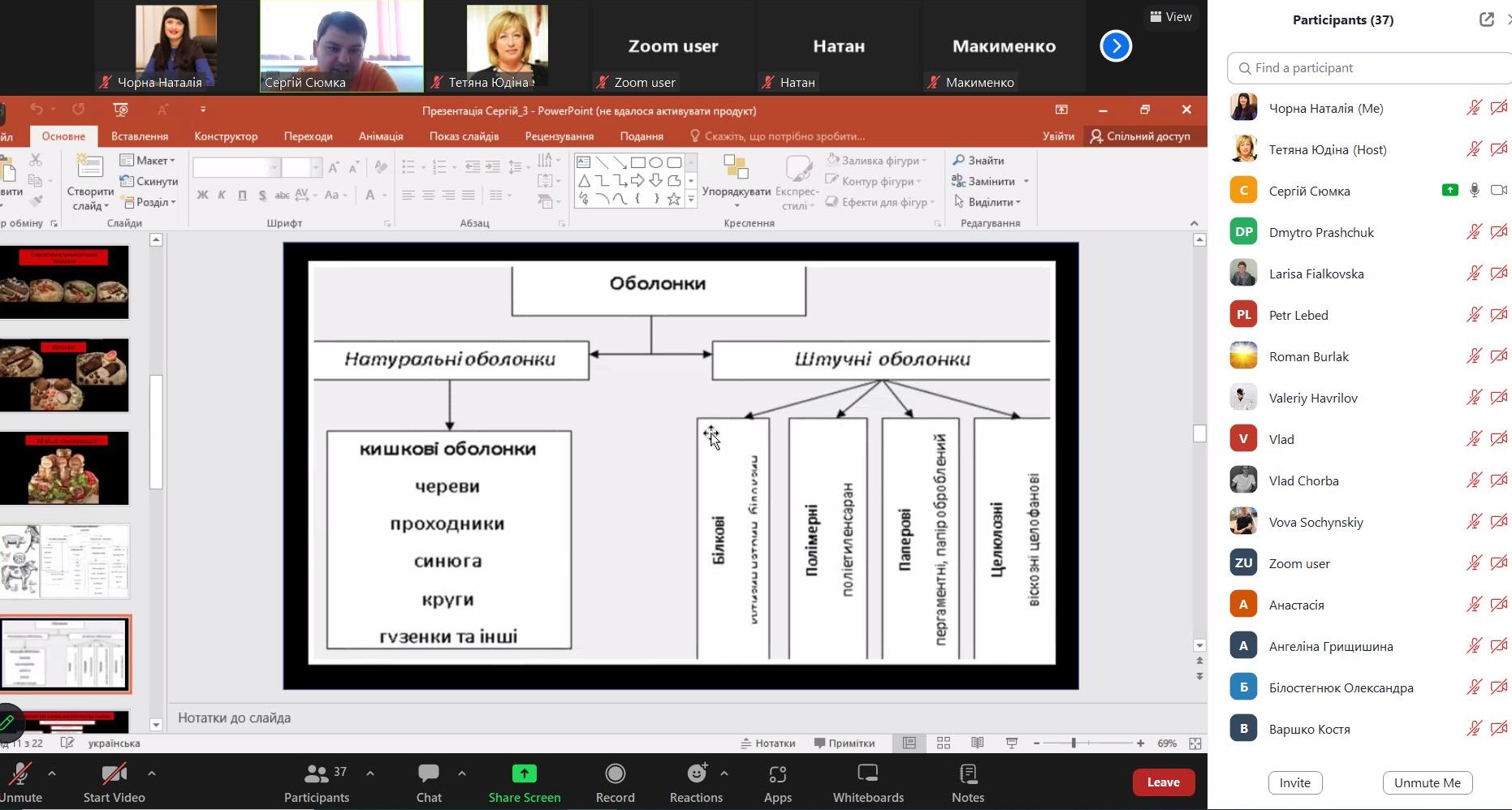
Task: Open the Анімація ribbon tab
Action: 381,136
